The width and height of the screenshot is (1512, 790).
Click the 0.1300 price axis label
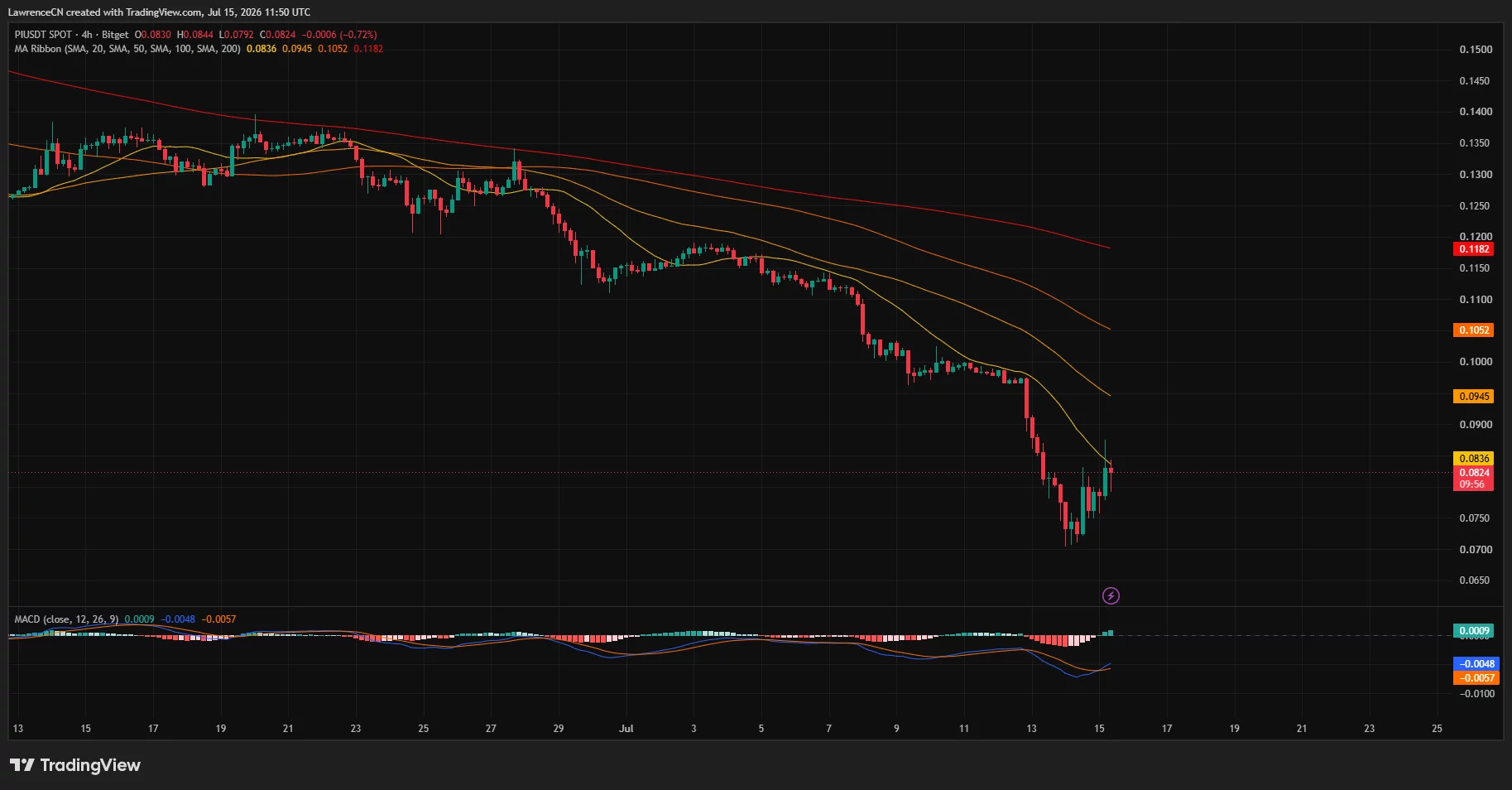click(1476, 175)
